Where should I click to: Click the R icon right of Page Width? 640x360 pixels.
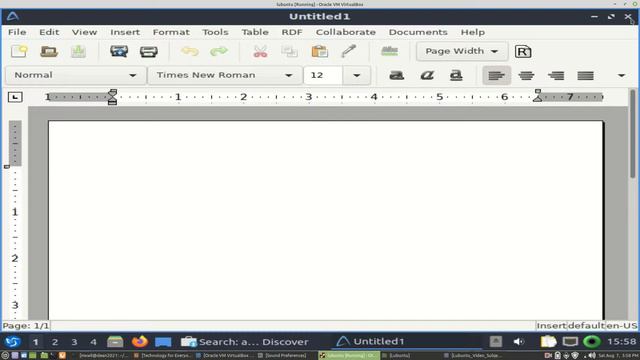pyautogui.click(x=523, y=51)
